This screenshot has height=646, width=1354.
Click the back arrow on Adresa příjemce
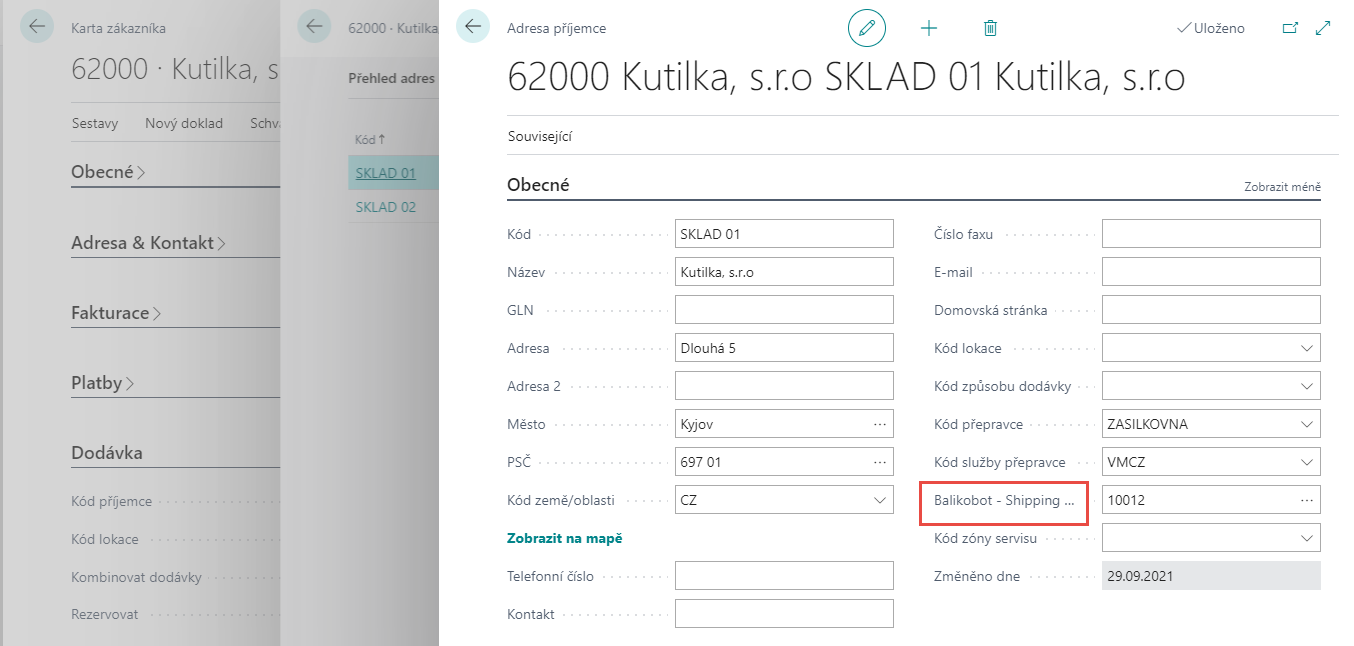[x=471, y=27]
